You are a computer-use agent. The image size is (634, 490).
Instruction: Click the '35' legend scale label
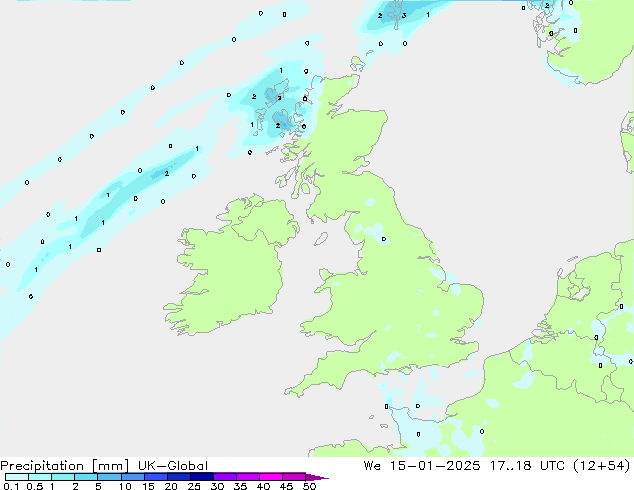[240, 486]
